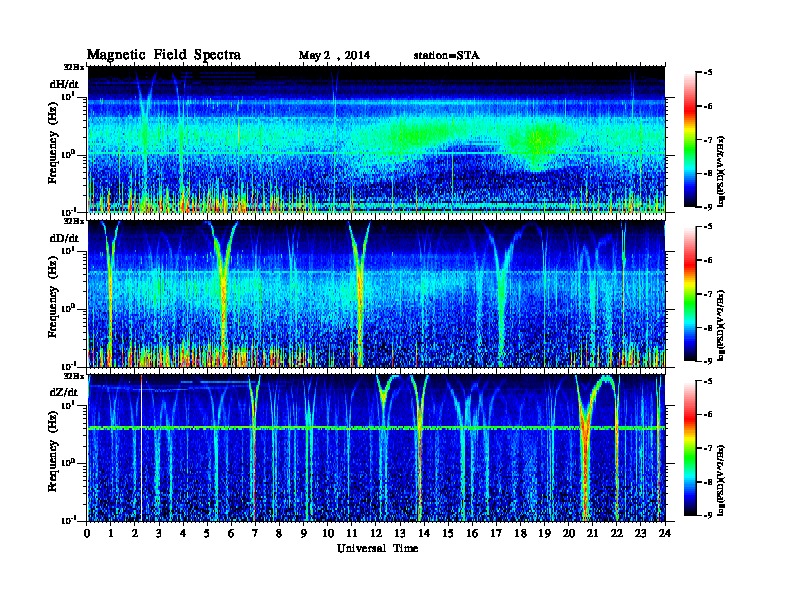792x612 pixels.
Task: Click "-8" on the dH/dt color bar scale
Action: [x=708, y=173]
